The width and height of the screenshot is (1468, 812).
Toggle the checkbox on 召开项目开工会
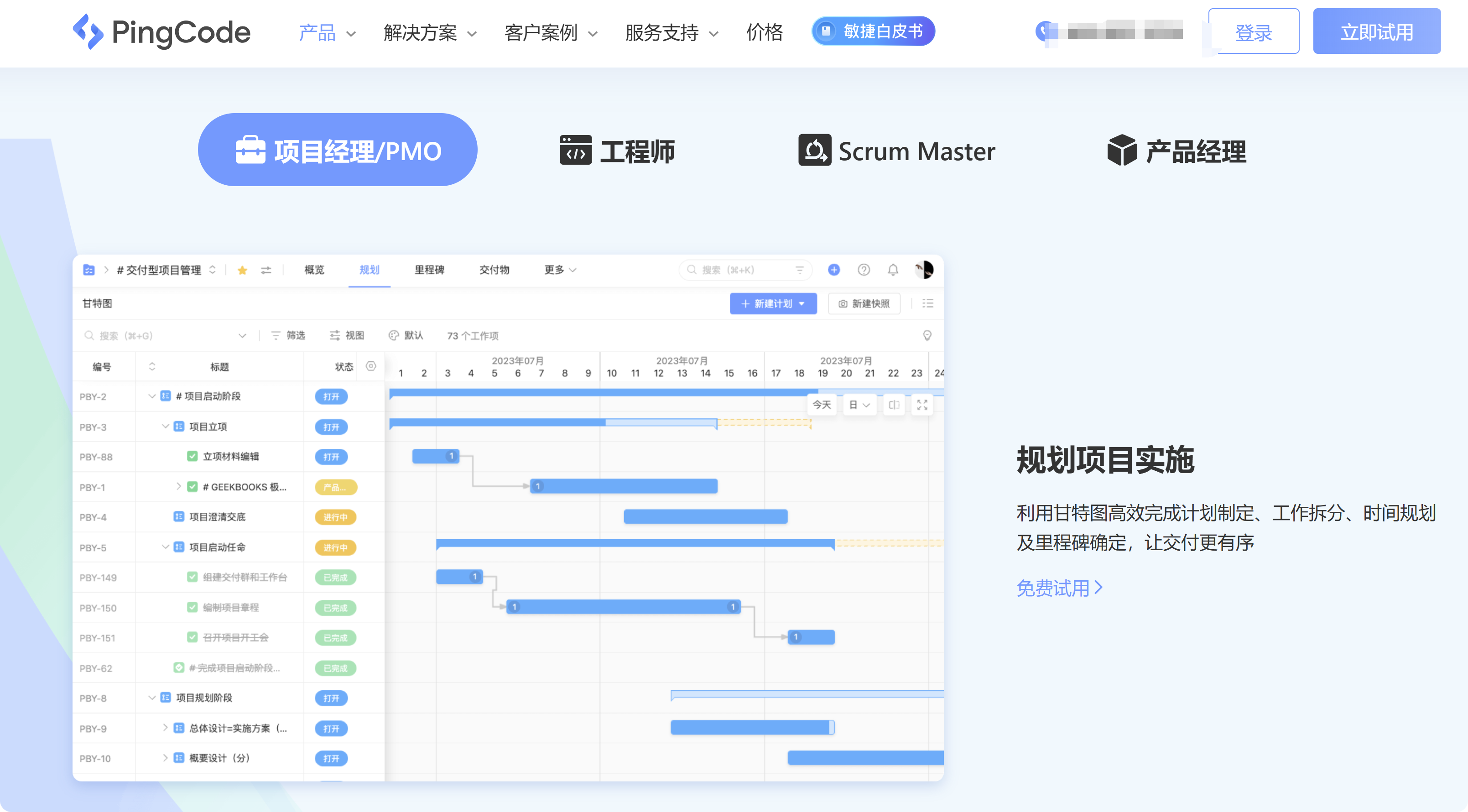click(192, 638)
